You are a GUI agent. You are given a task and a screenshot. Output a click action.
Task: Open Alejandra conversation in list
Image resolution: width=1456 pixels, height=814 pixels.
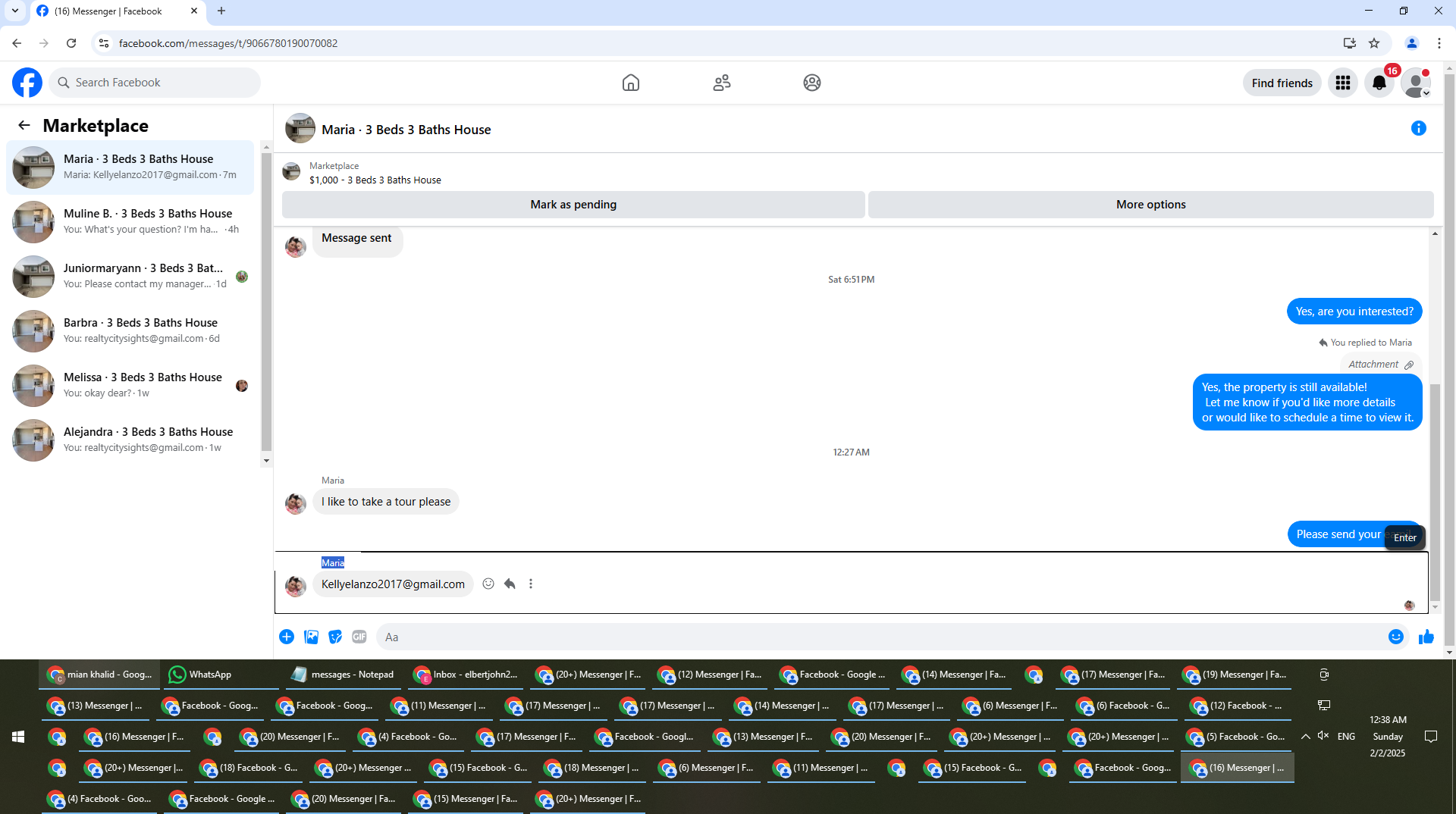pos(130,440)
